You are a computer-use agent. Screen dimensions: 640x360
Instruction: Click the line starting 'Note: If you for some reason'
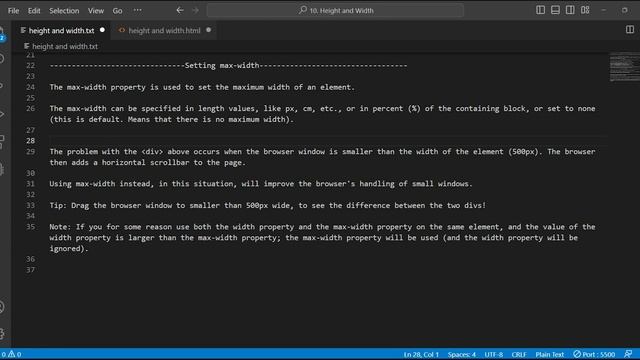tap(322, 227)
